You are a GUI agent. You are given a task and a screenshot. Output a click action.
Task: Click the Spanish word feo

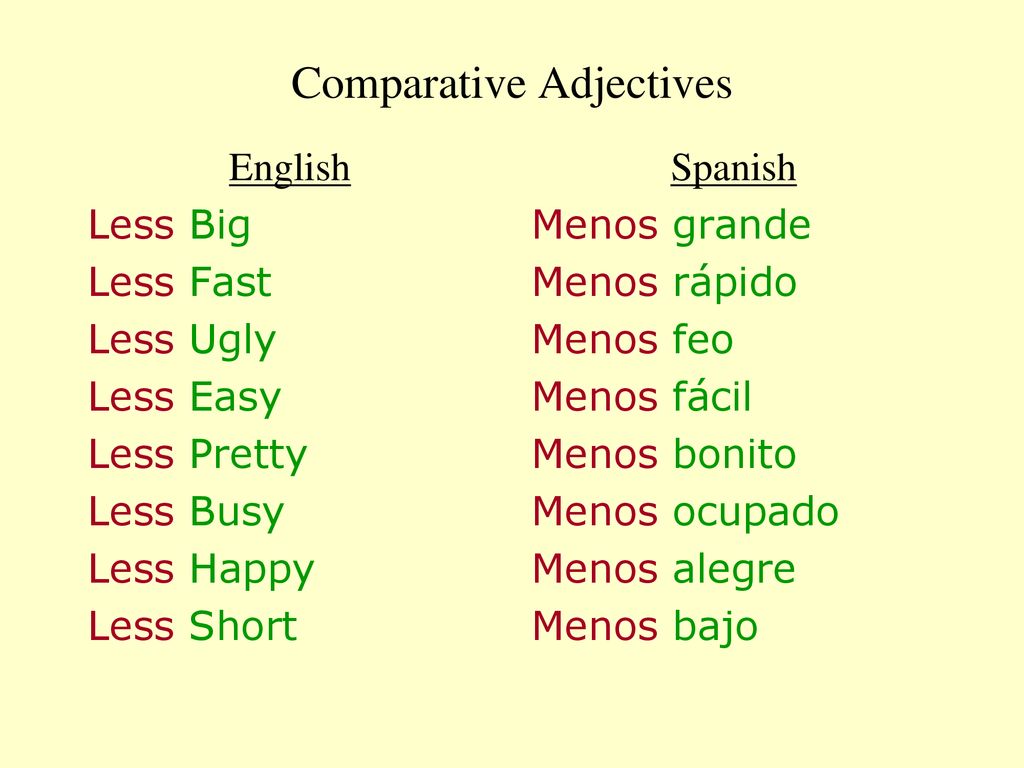(703, 340)
